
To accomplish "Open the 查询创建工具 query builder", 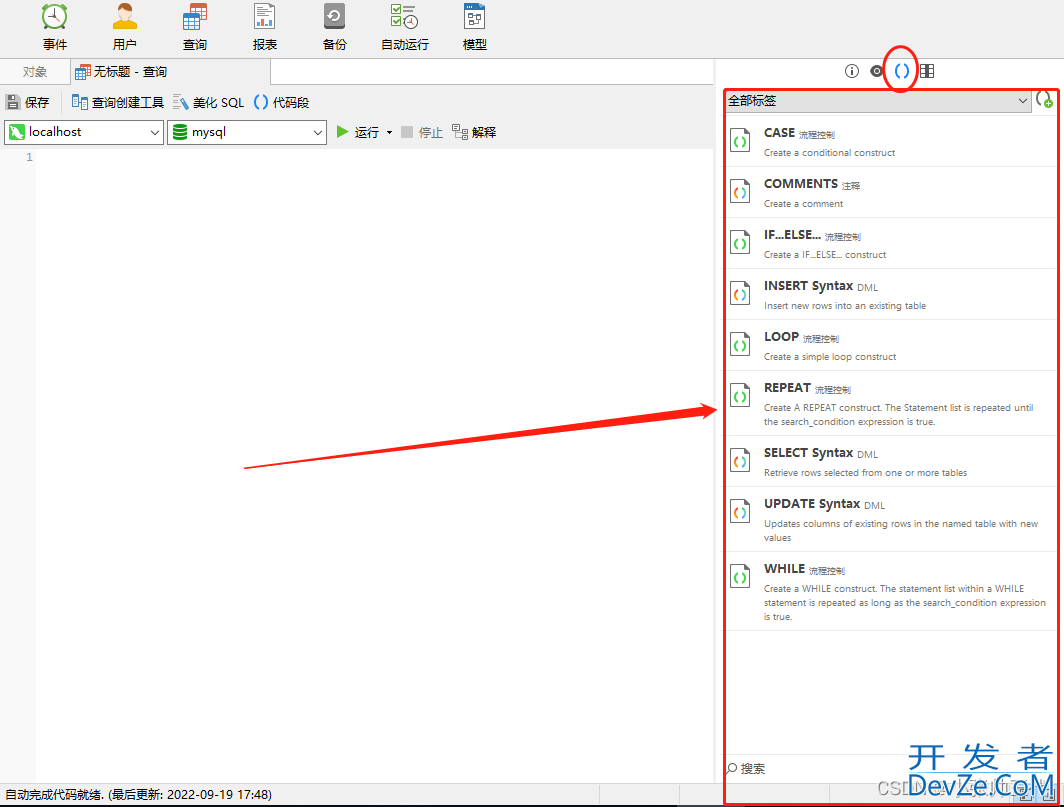I will click(117, 102).
